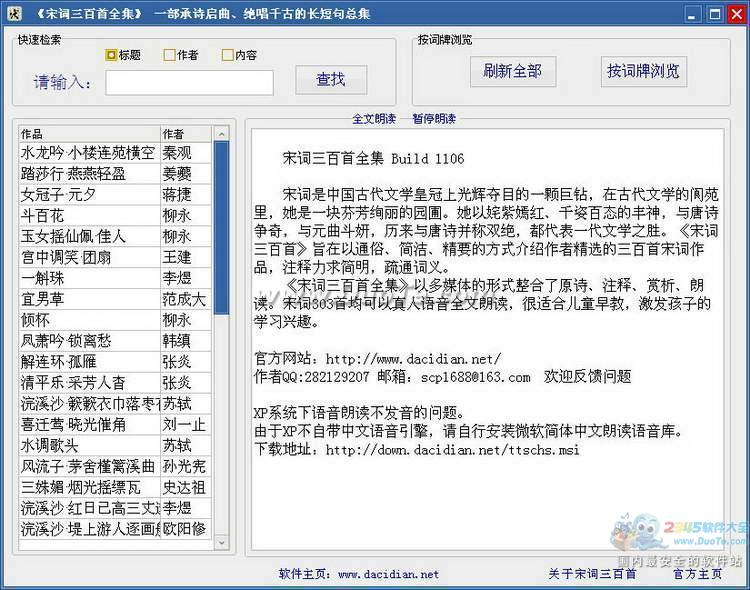Select poem 浣溪沙·红日已高三丈透
Viewport: 750px width, 590px height.
pos(89,508)
